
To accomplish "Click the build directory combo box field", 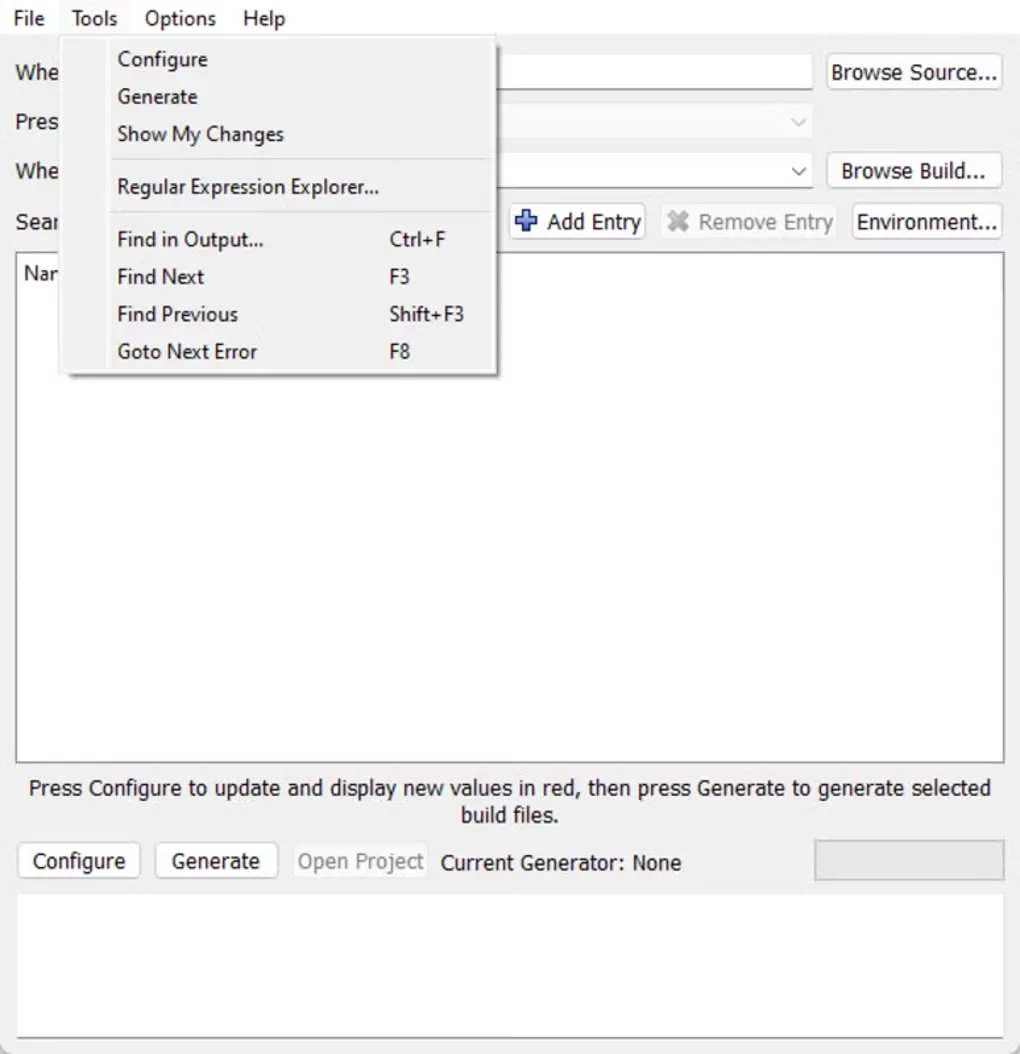I will point(654,171).
